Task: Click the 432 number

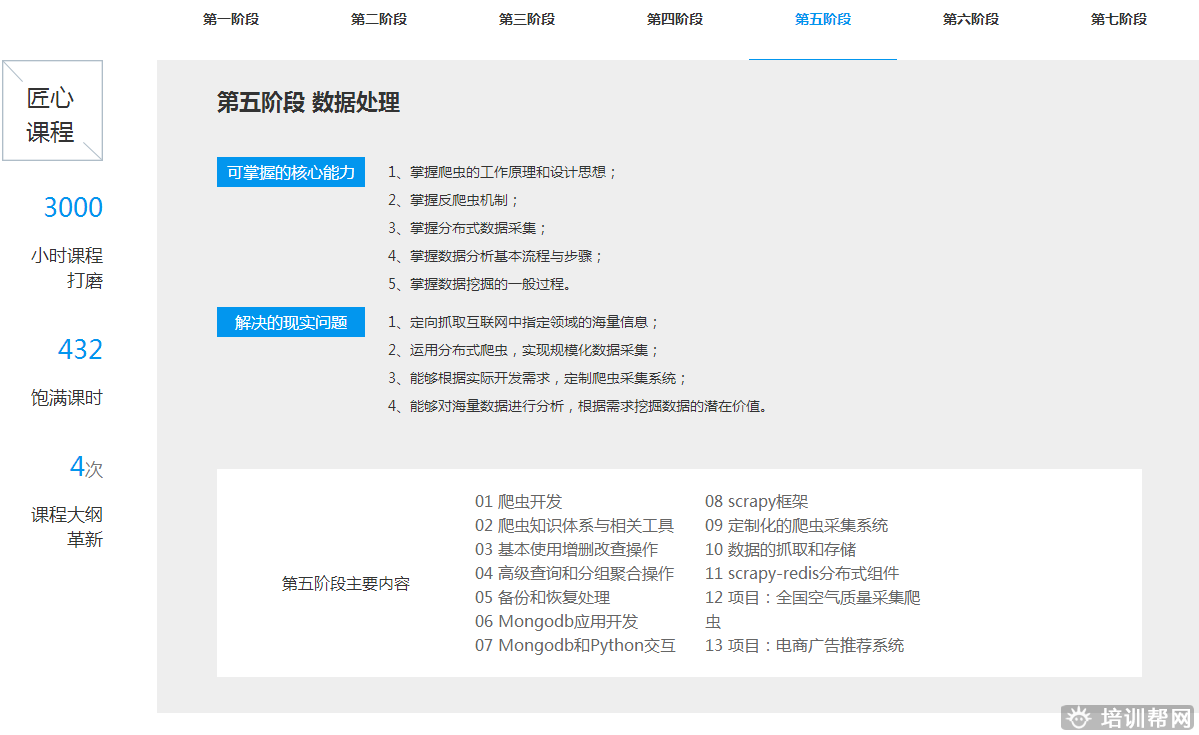Action: pyautogui.click(x=80, y=350)
